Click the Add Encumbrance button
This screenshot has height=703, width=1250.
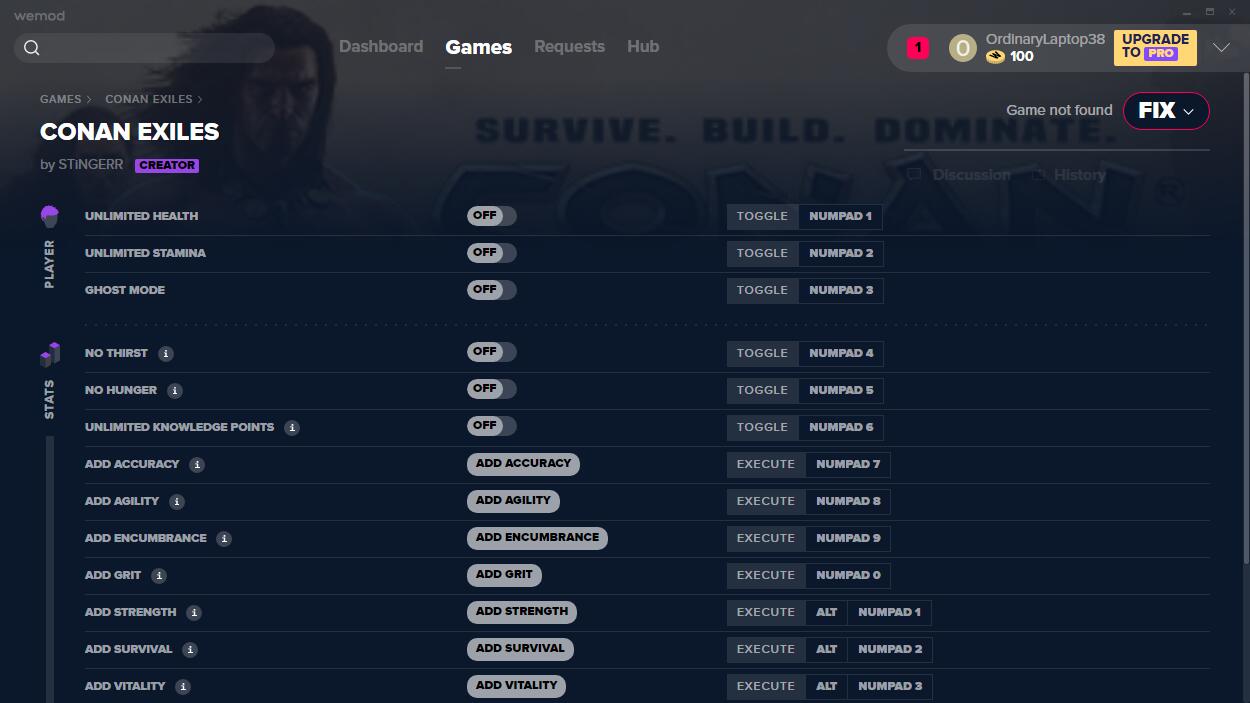(537, 538)
